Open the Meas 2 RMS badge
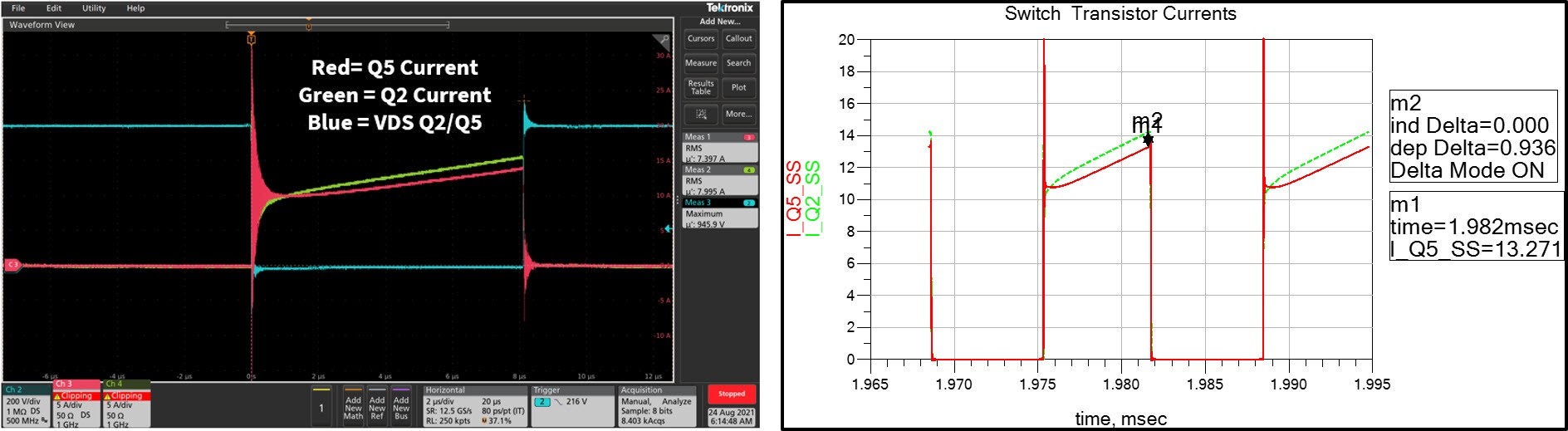 pyautogui.click(x=720, y=180)
